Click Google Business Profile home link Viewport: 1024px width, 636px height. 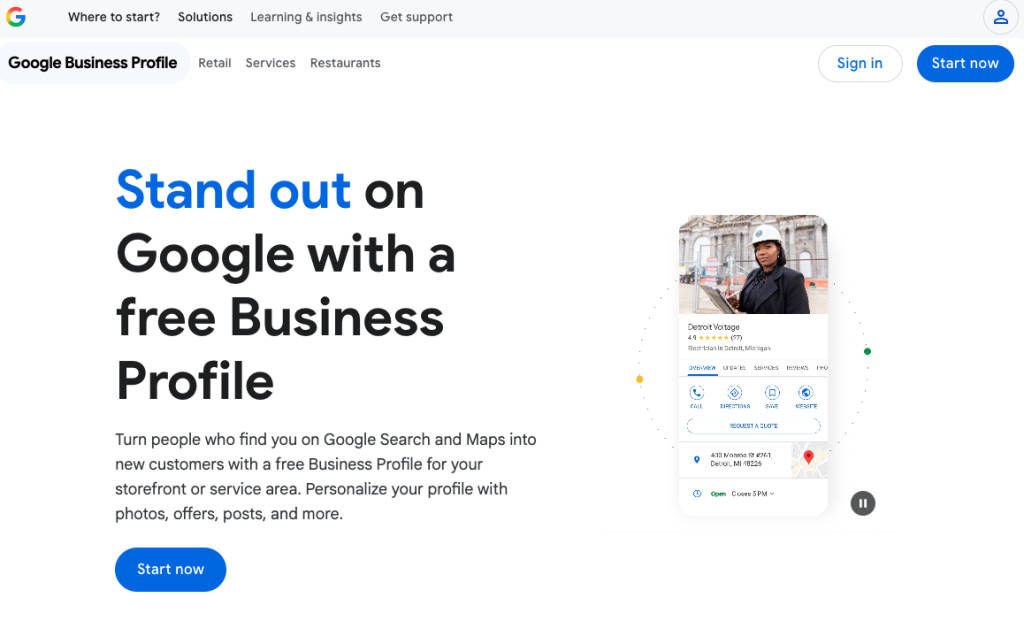tap(93, 62)
